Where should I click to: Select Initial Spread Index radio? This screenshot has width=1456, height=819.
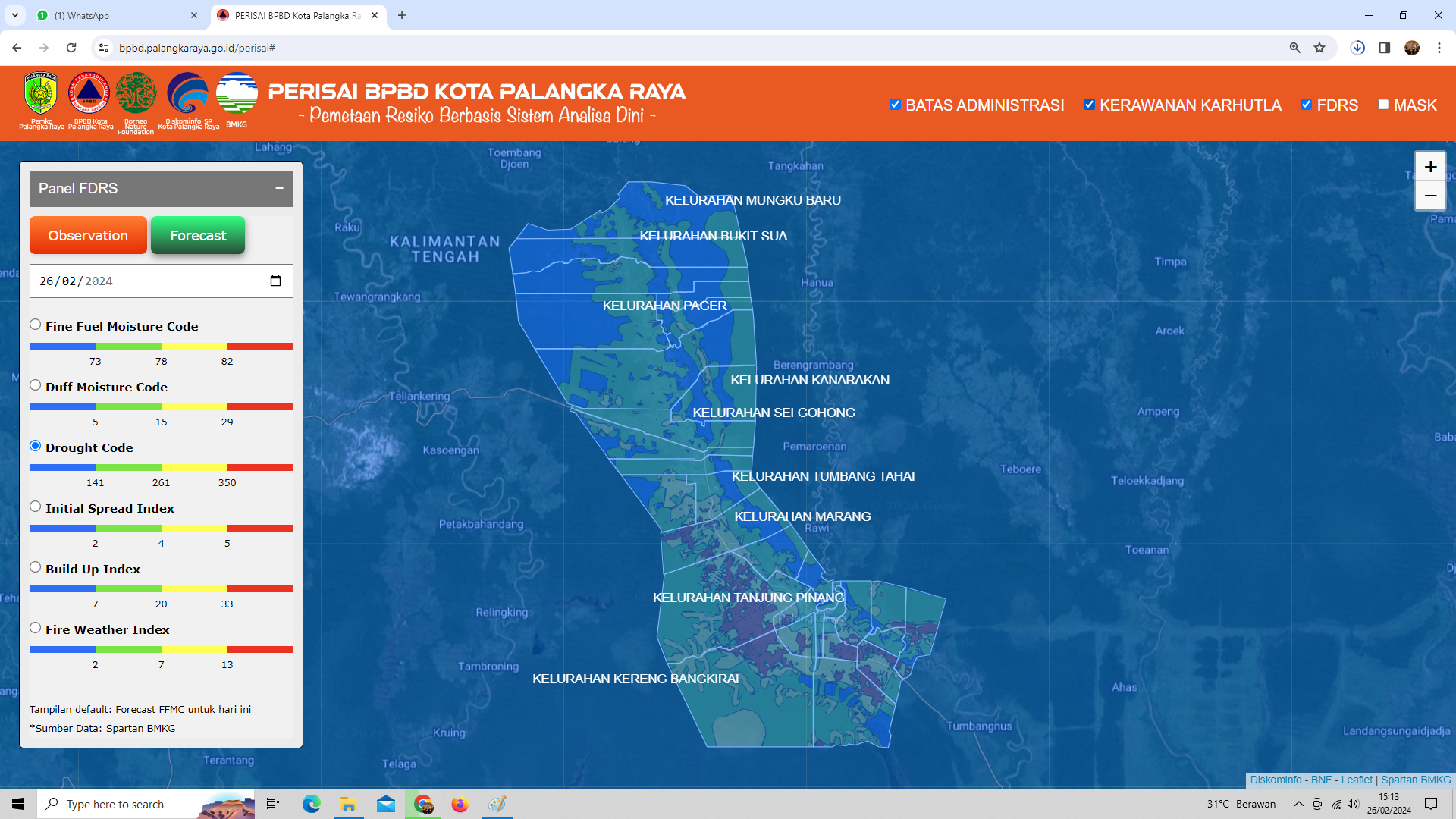coord(36,507)
